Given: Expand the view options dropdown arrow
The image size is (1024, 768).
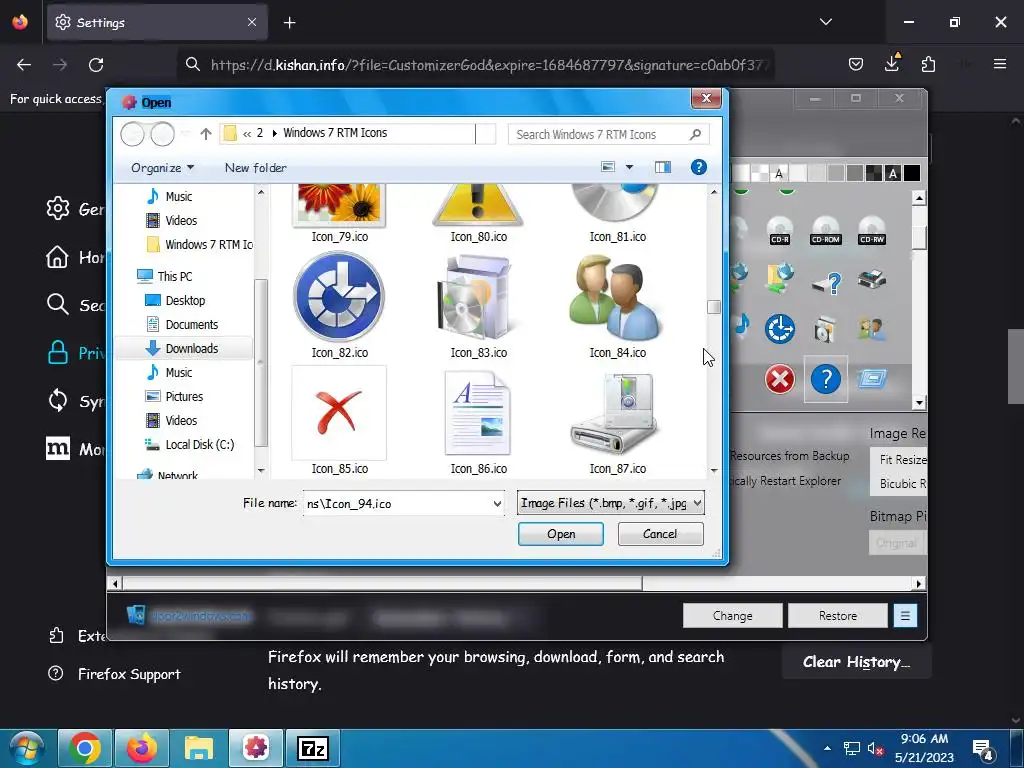Looking at the screenshot, I should [630, 167].
